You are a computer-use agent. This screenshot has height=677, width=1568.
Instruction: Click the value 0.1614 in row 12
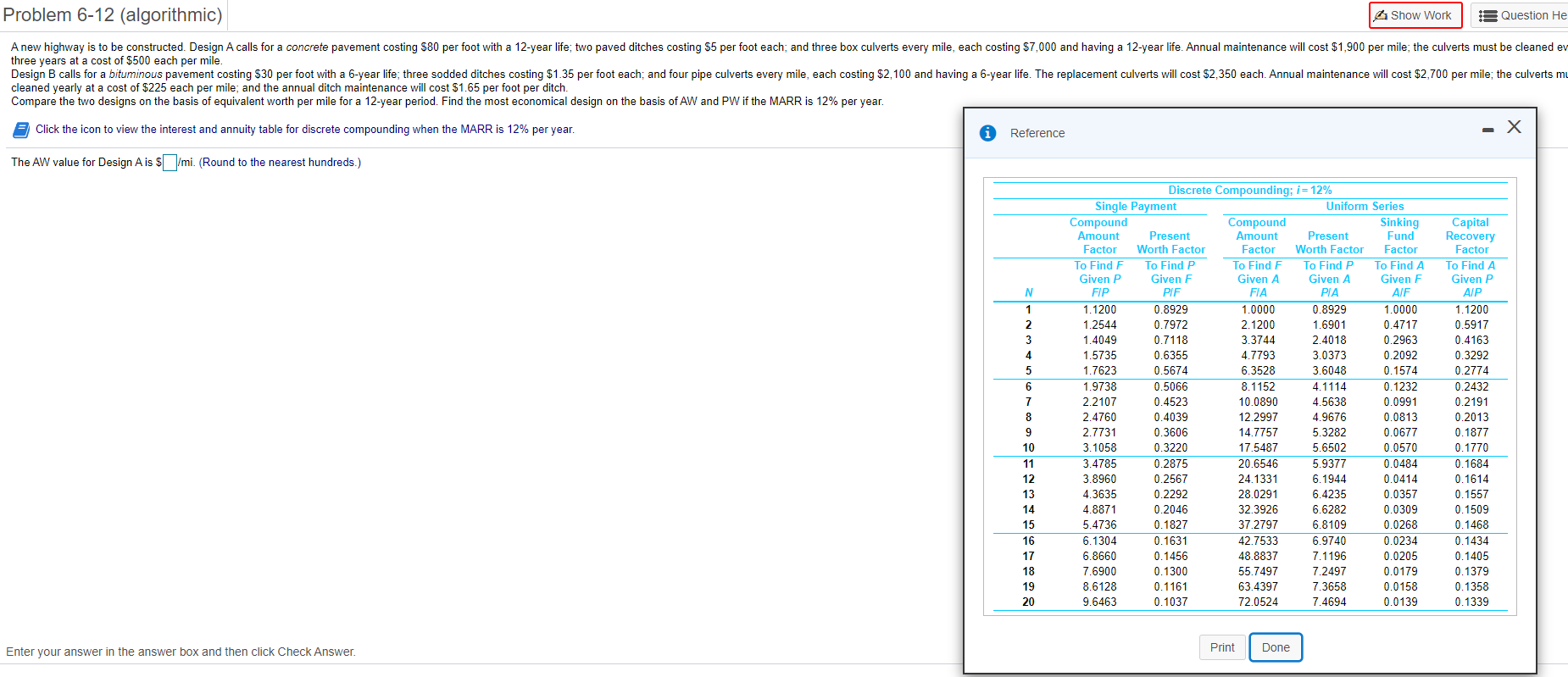coord(1471,479)
